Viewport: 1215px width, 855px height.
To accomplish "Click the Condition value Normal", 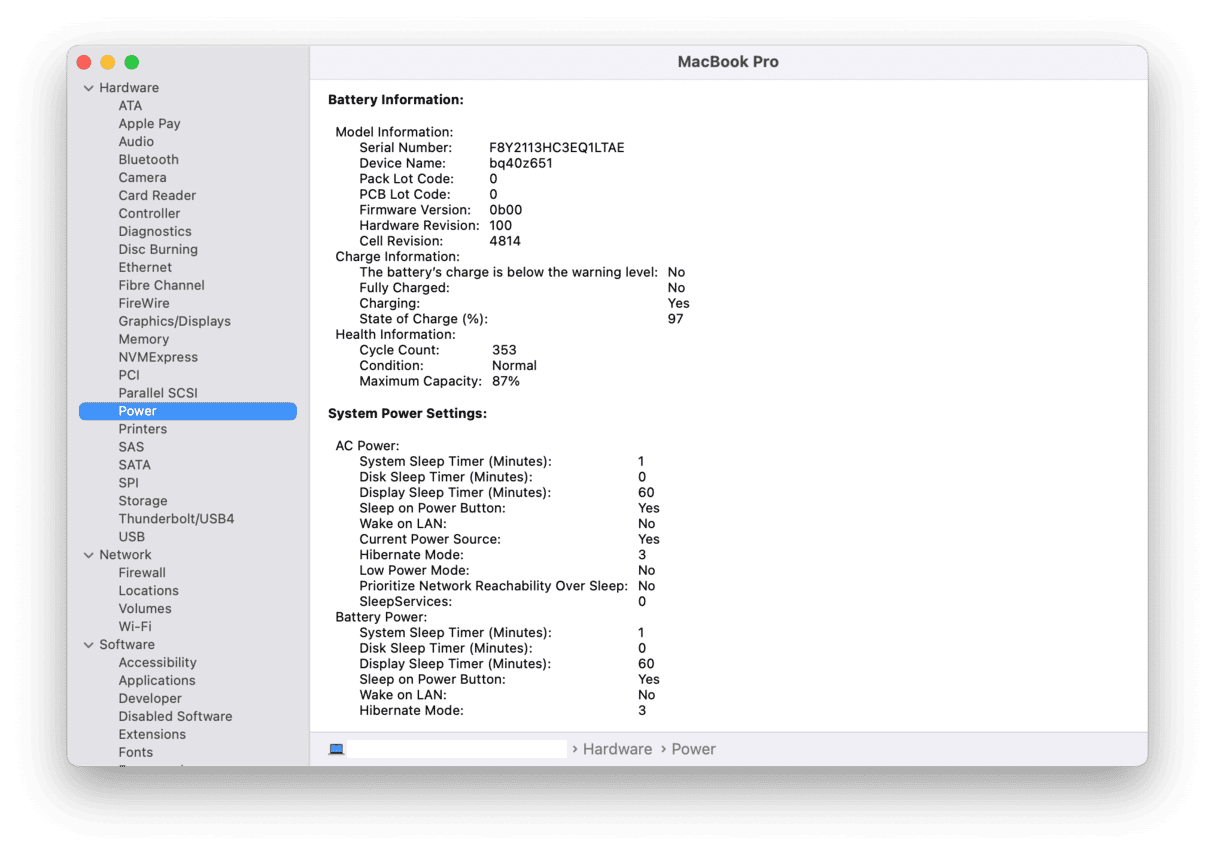I will coord(515,366).
